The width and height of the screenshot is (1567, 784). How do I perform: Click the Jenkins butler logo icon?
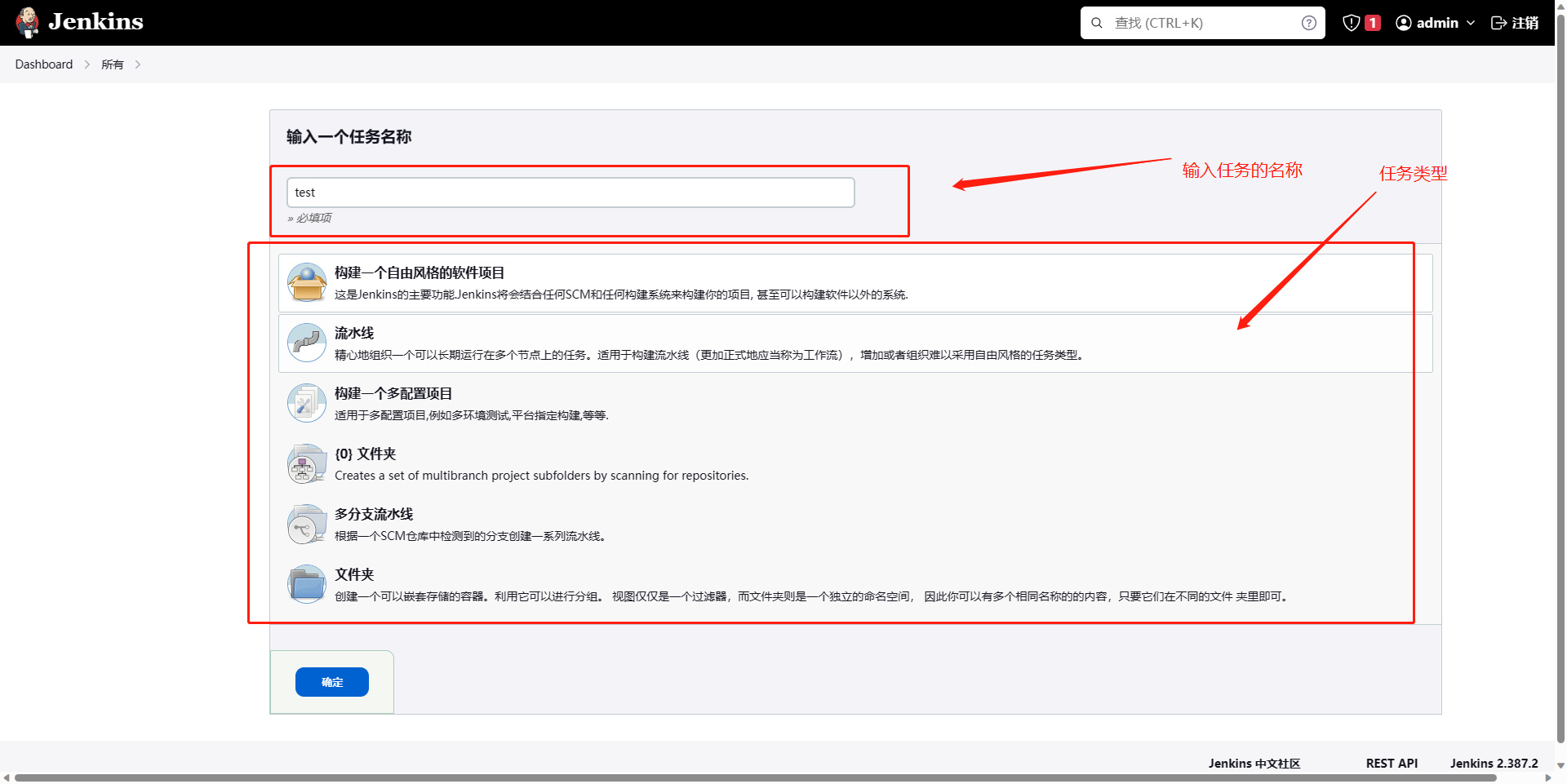[28, 22]
